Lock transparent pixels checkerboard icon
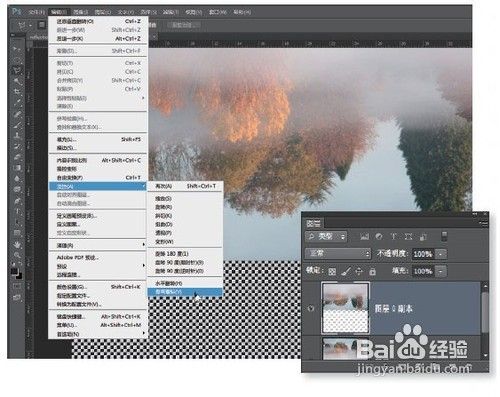This screenshot has width=500, height=397. point(332,272)
